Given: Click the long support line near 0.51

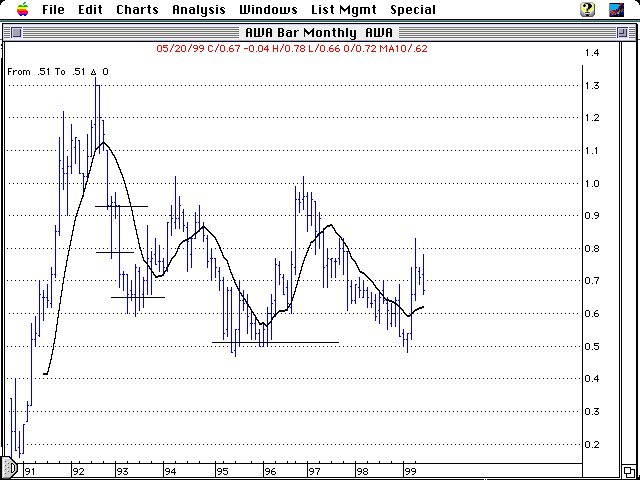Looking at the screenshot, I should pyautogui.click(x=276, y=342).
